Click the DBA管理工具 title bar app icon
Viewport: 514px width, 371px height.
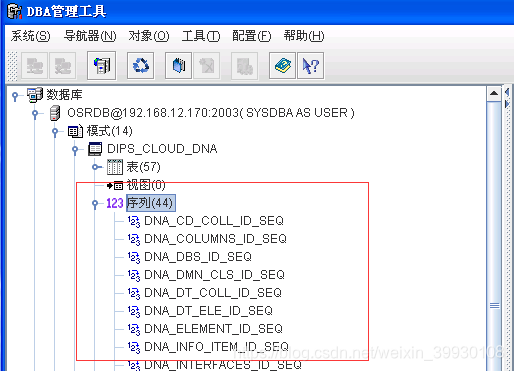point(15,12)
